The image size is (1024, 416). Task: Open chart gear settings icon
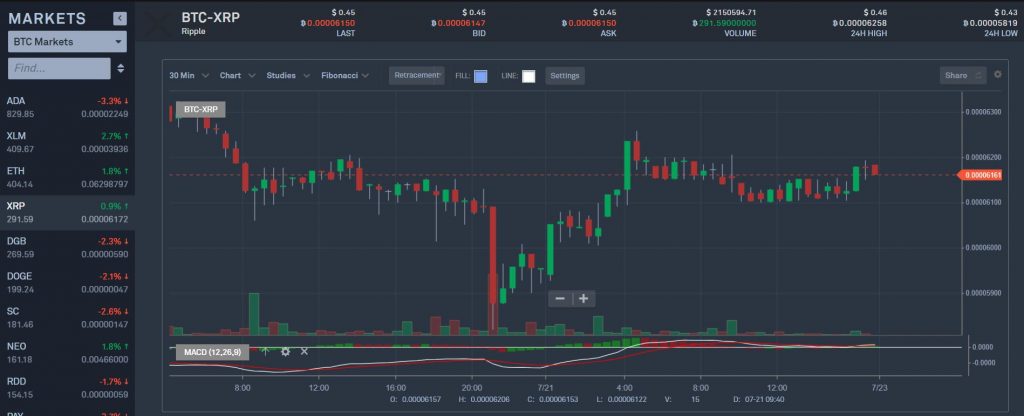997,74
